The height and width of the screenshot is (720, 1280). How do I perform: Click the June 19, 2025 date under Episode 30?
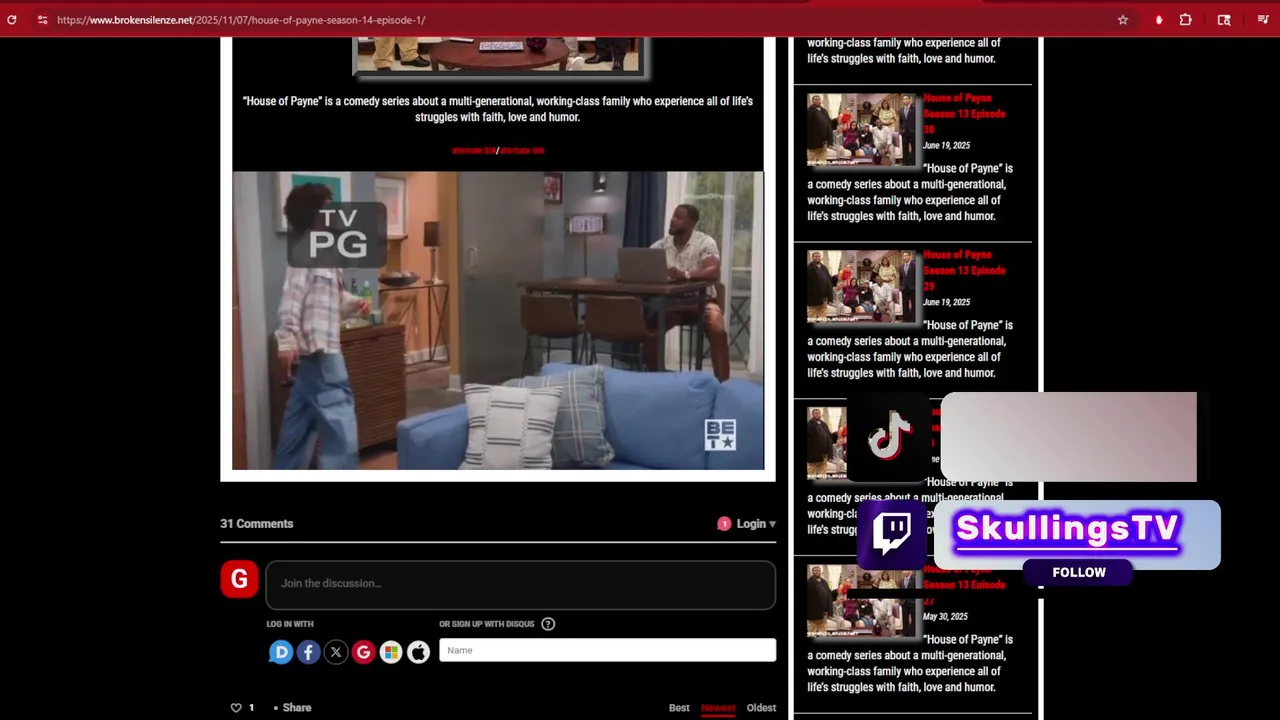[x=946, y=146]
